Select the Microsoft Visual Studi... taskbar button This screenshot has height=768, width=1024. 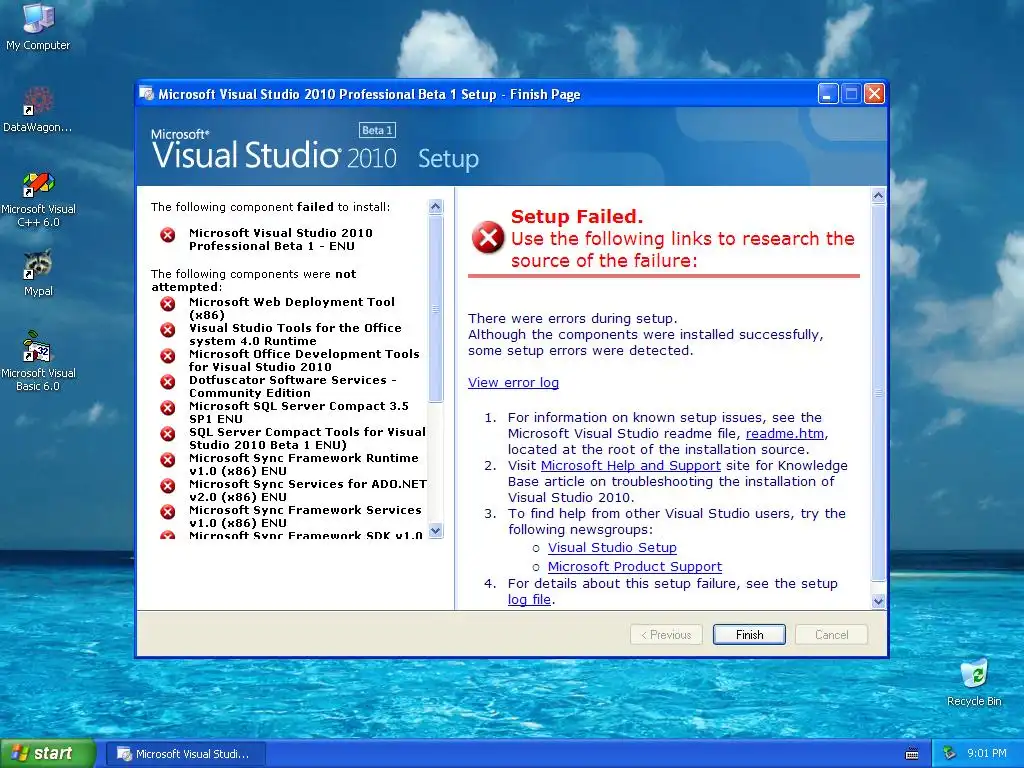185,754
